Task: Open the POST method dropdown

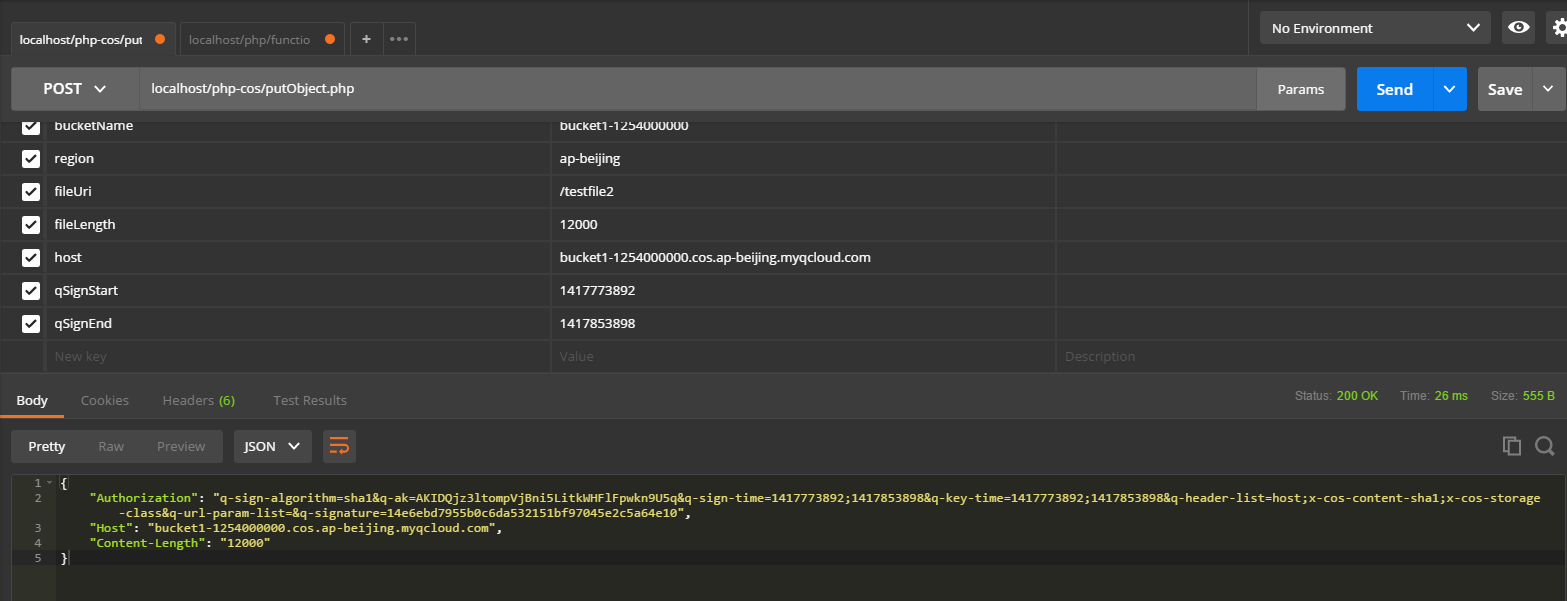Action: pos(75,89)
